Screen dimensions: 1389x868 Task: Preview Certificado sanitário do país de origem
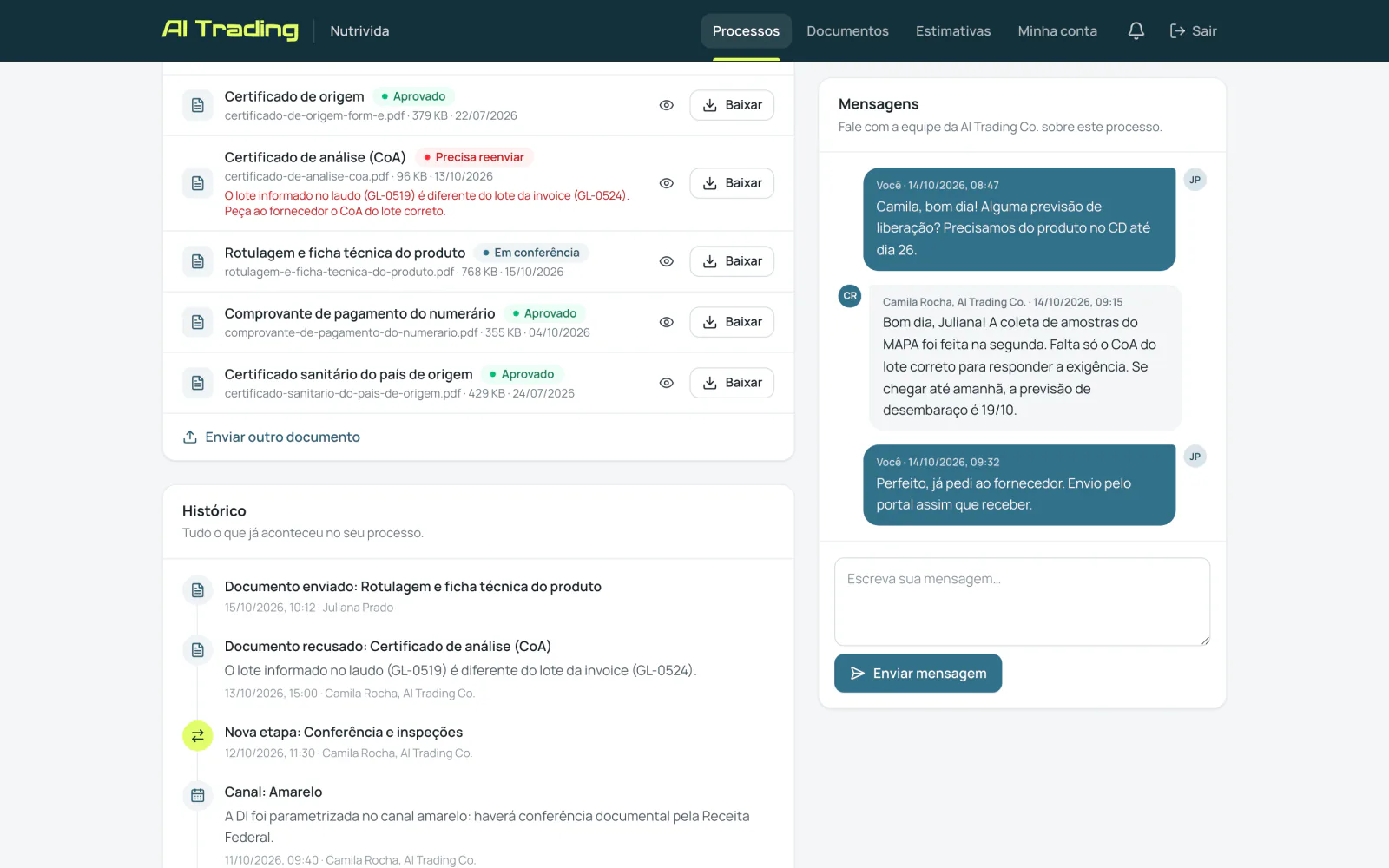[x=666, y=383]
